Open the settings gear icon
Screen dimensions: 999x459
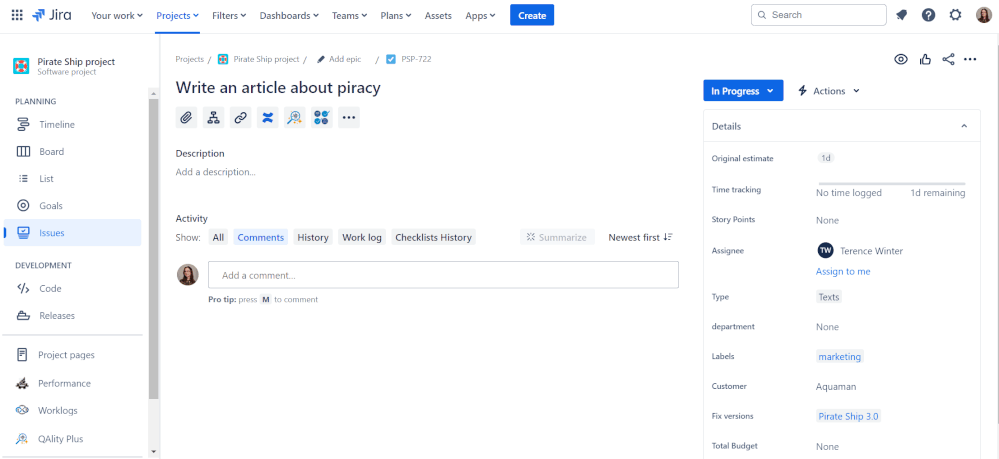(955, 15)
